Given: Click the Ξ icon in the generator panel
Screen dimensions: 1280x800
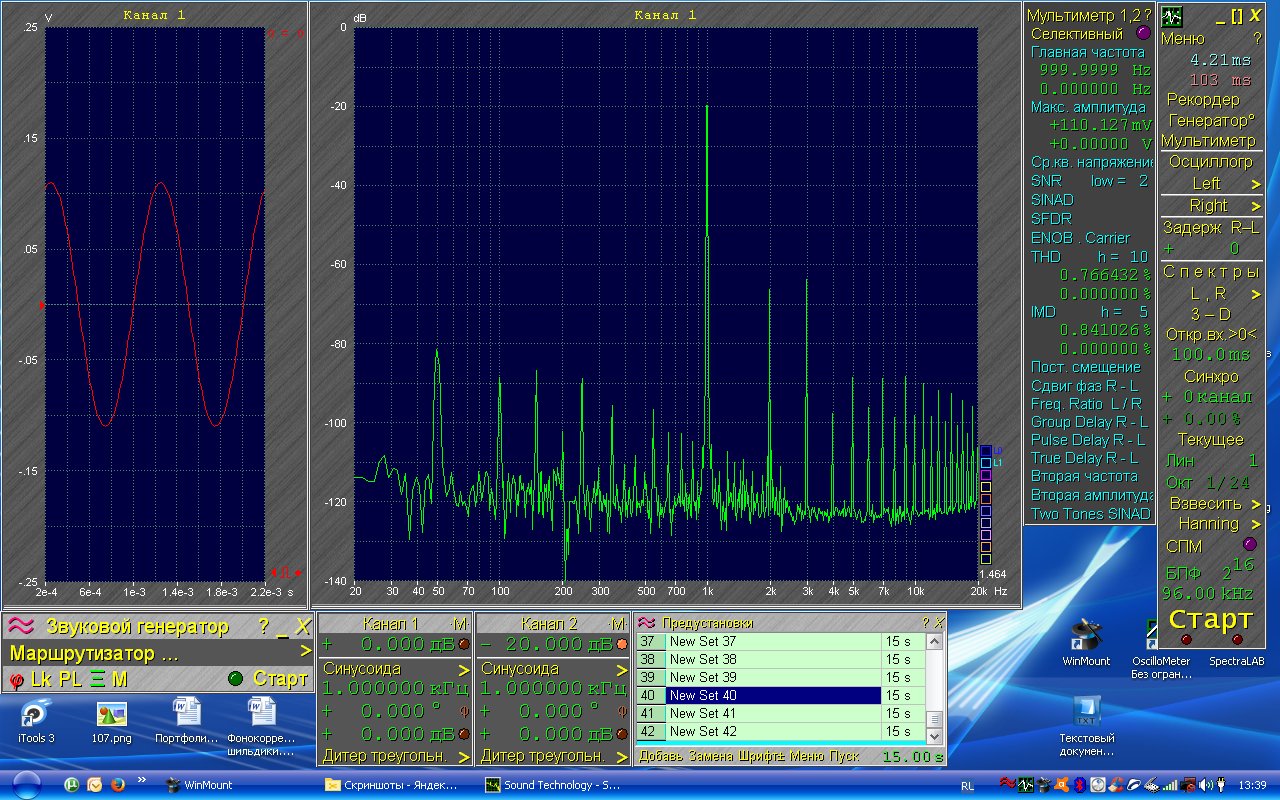Looking at the screenshot, I should (x=97, y=679).
